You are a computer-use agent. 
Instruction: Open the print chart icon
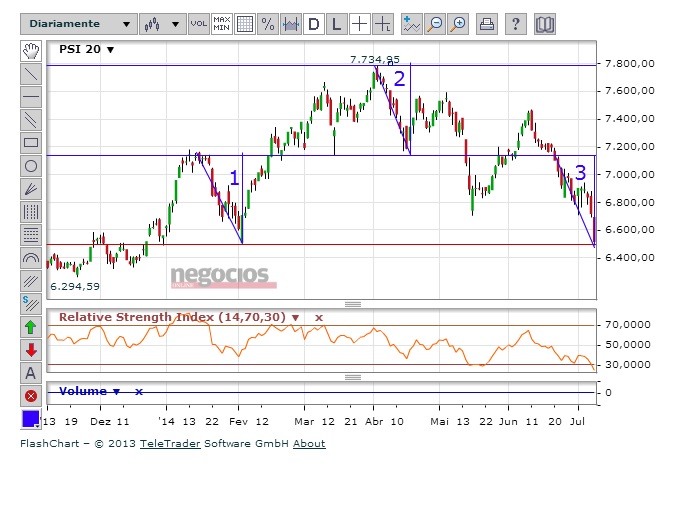click(487, 24)
